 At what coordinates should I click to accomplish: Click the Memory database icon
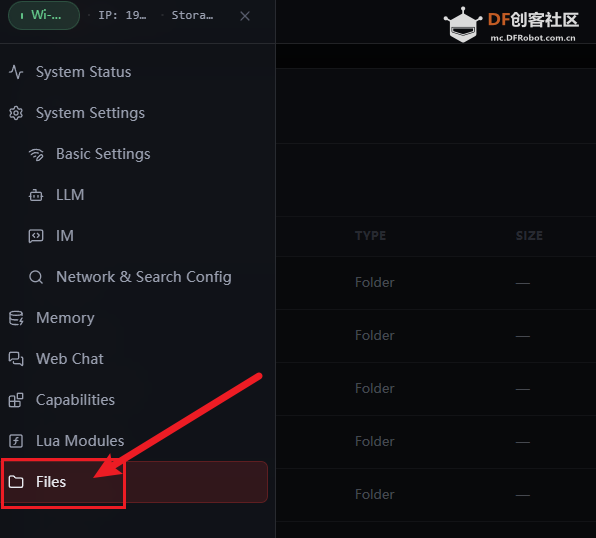tap(16, 318)
